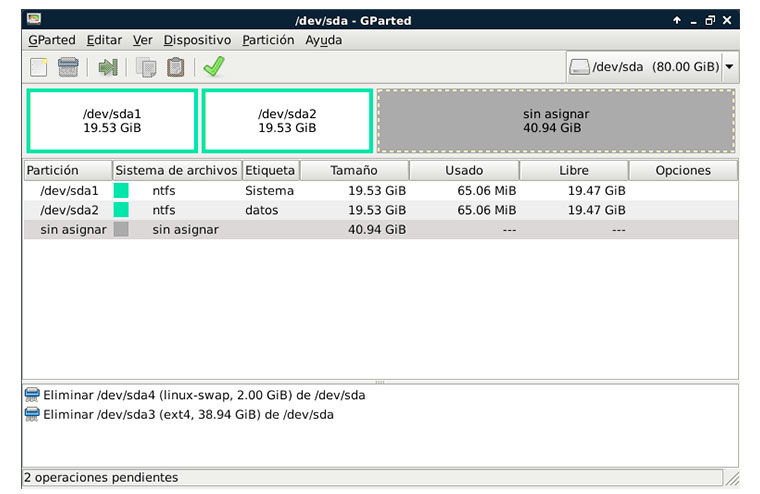Image resolution: width=760 pixels, height=494 pixels.
Task: Click the Etiqueta column header
Action: (x=270, y=170)
